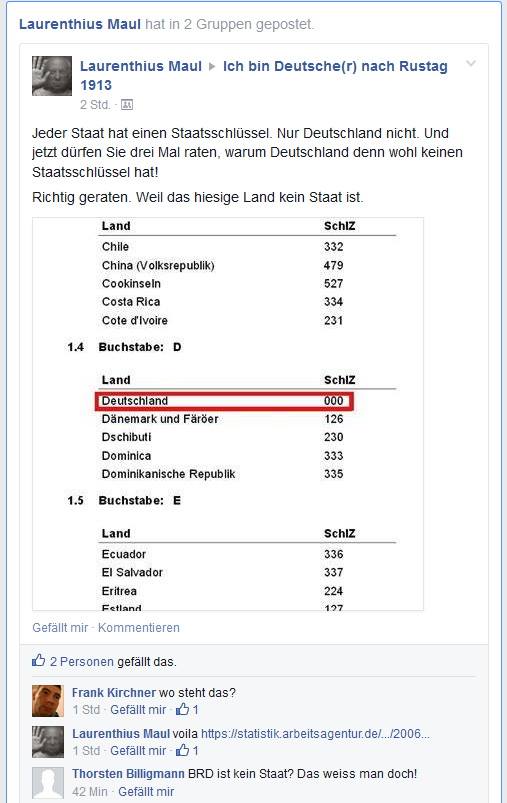The height and width of the screenshot is (803, 507).
Task: Open Frank Kirchner's profile from comment
Action: click(114, 692)
